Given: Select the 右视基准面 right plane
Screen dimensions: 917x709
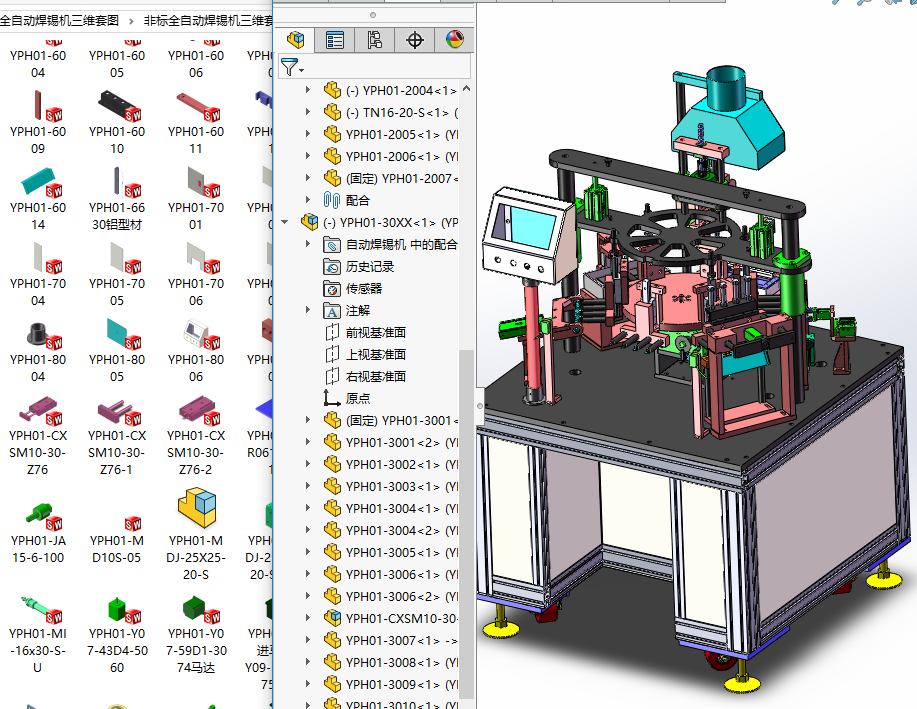Looking at the screenshot, I should 375,377.
